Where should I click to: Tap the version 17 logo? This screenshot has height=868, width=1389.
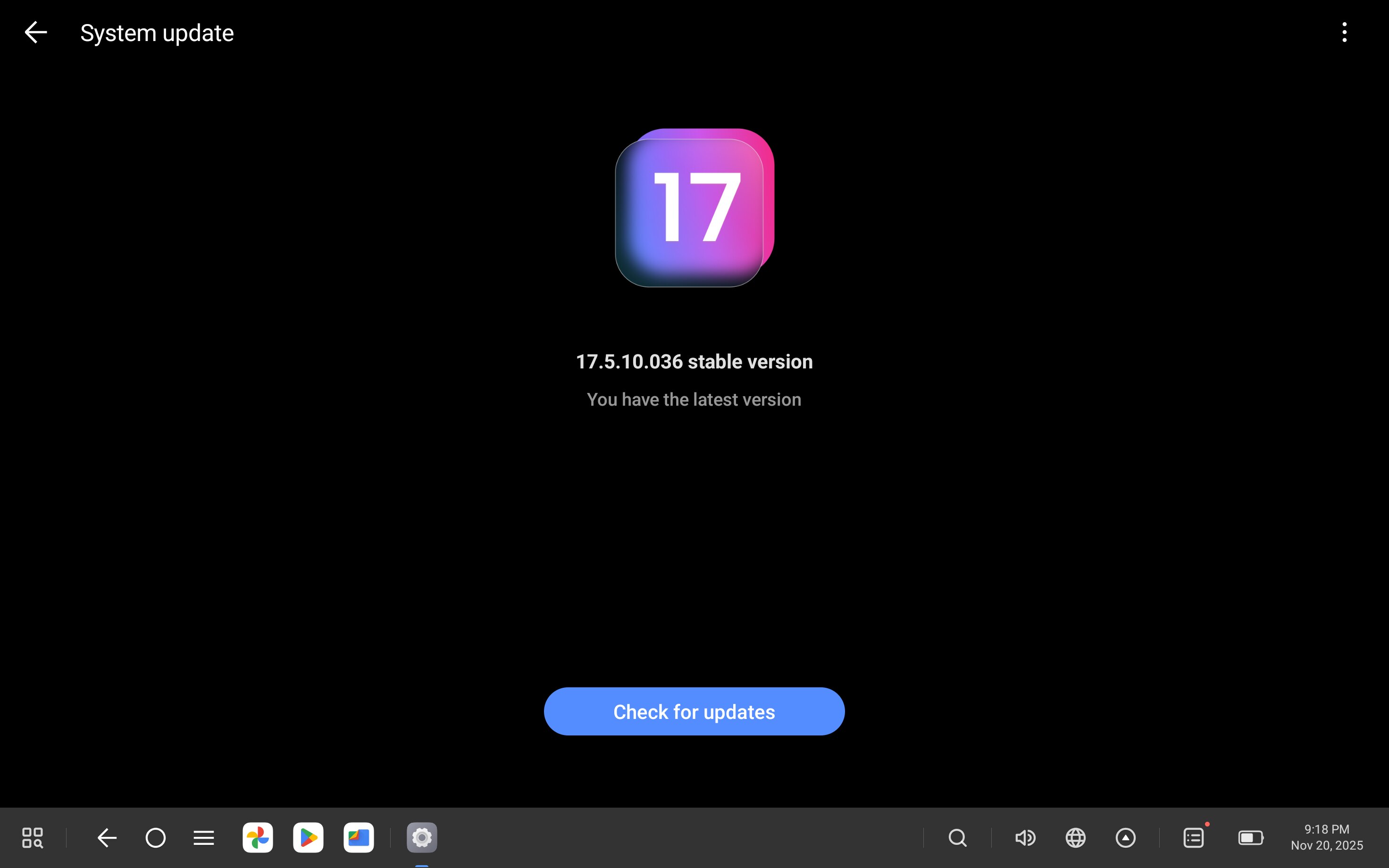pyautogui.click(x=694, y=207)
